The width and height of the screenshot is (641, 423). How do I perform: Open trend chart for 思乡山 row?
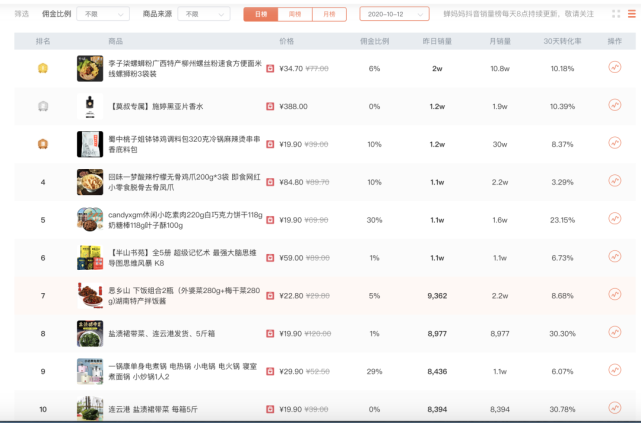pos(614,294)
